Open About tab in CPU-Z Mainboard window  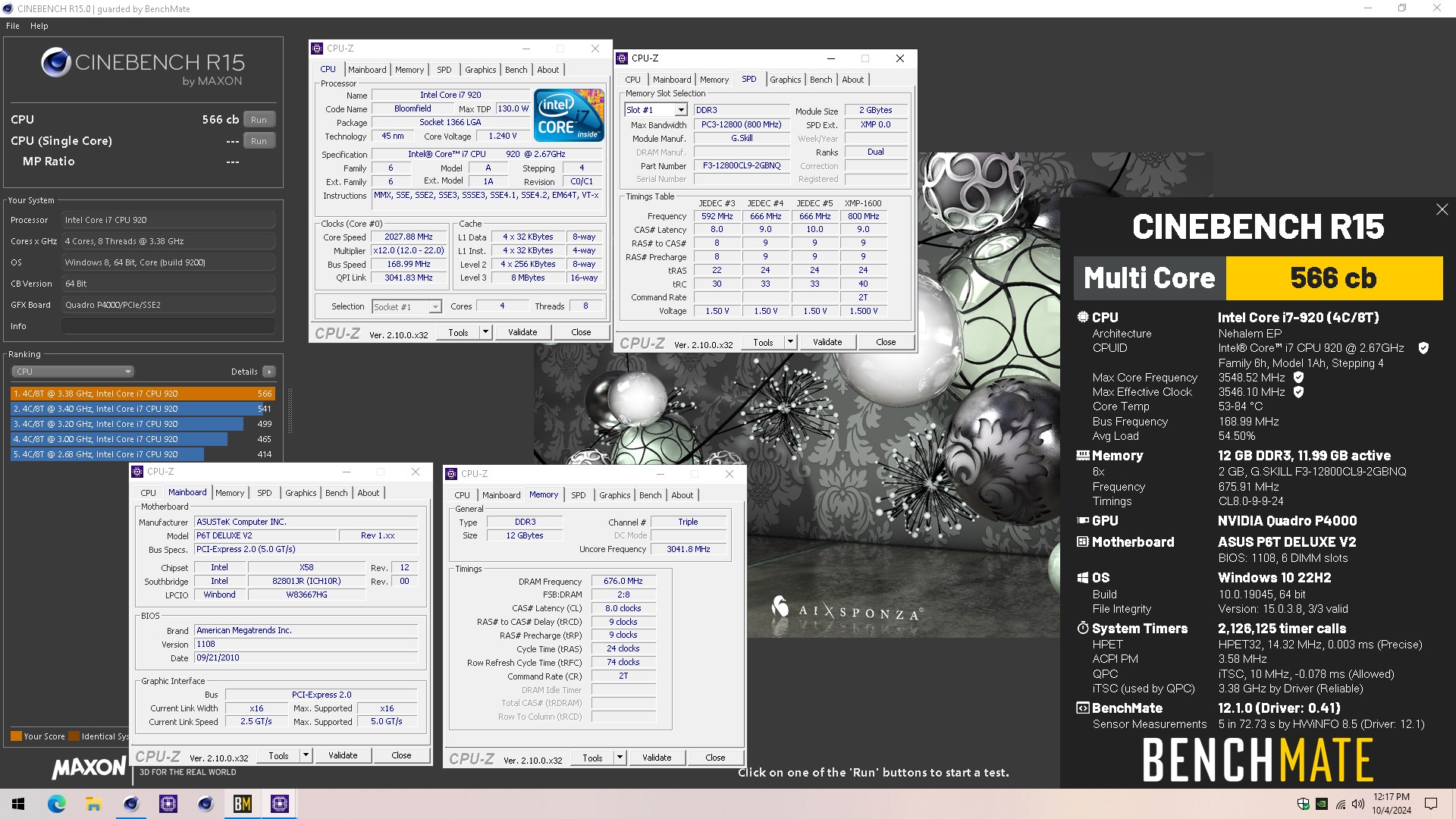coord(369,493)
